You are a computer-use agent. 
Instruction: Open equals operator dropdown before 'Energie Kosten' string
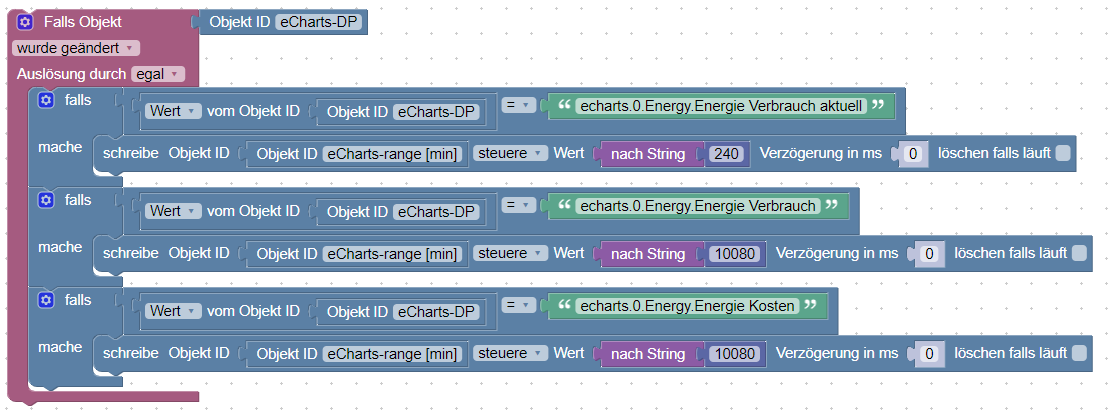point(519,306)
